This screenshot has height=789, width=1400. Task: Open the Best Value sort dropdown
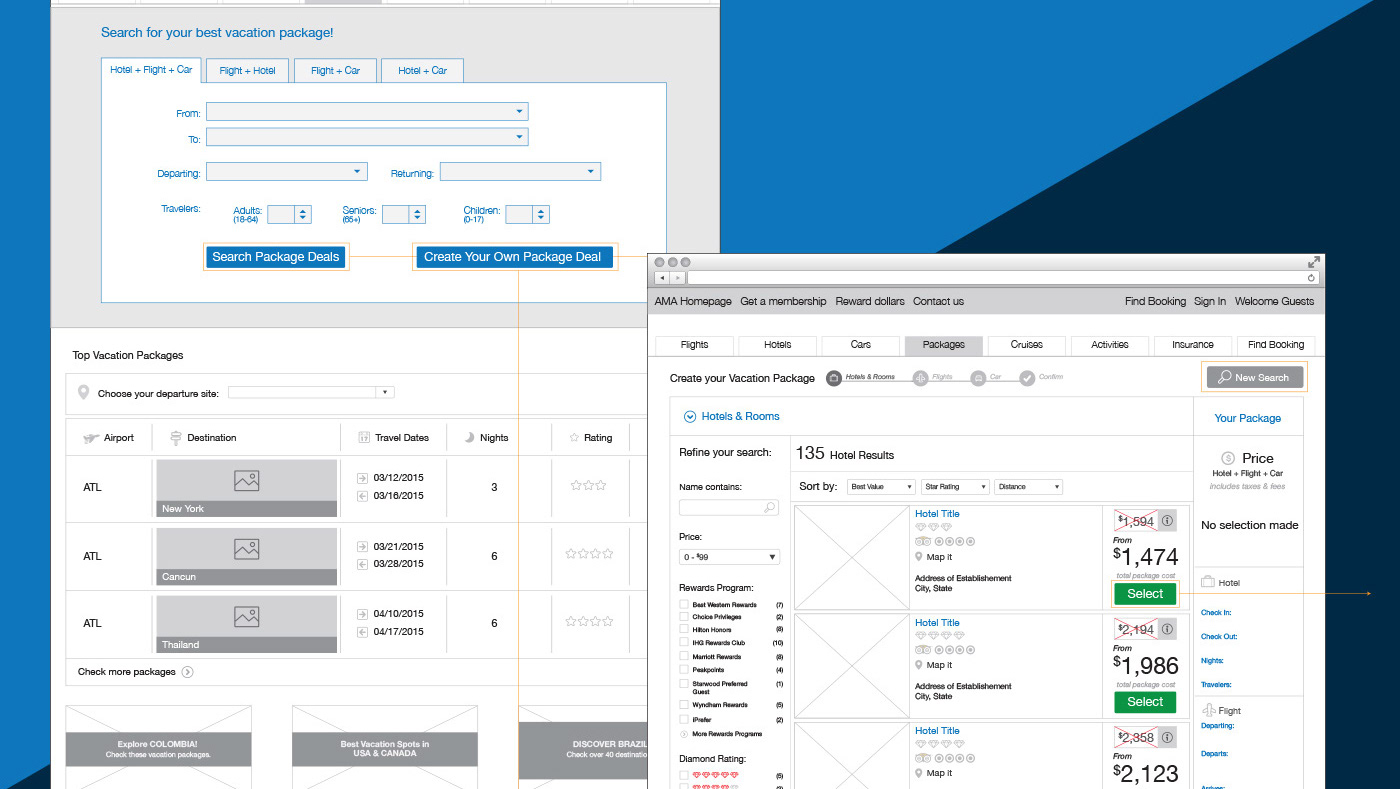pos(882,487)
